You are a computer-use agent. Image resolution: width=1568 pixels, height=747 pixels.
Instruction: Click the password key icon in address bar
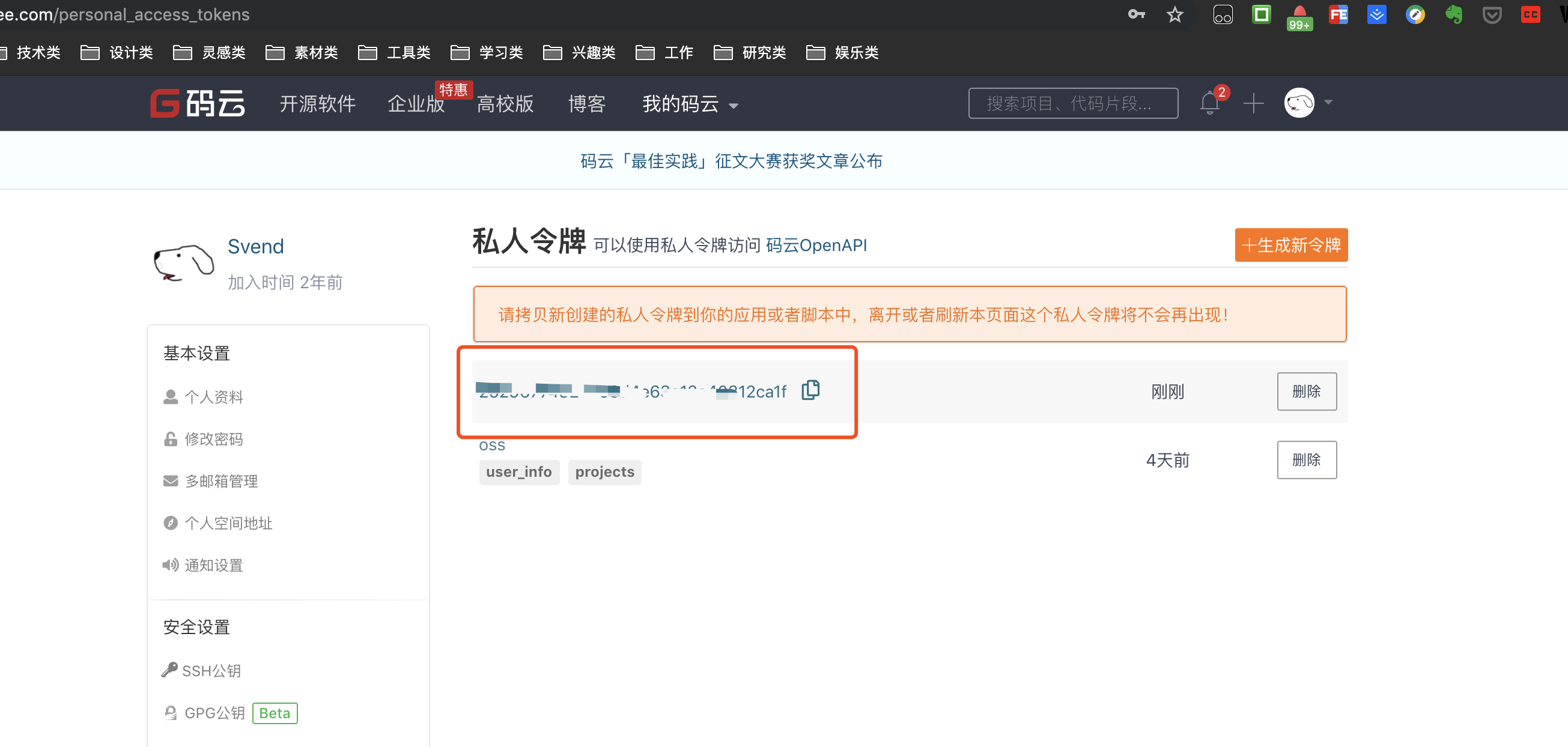(x=1137, y=14)
